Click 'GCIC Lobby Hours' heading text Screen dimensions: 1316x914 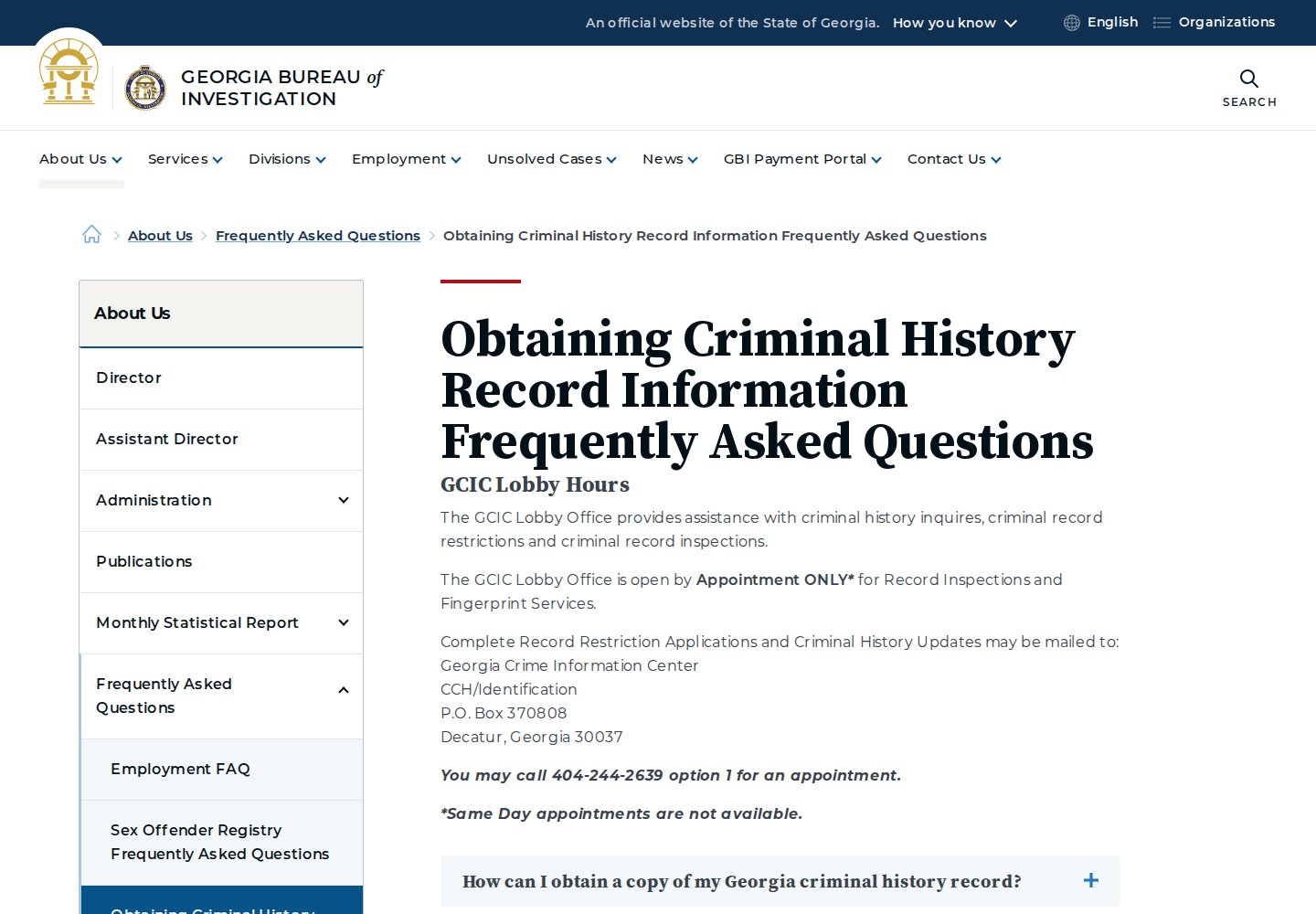[535, 484]
